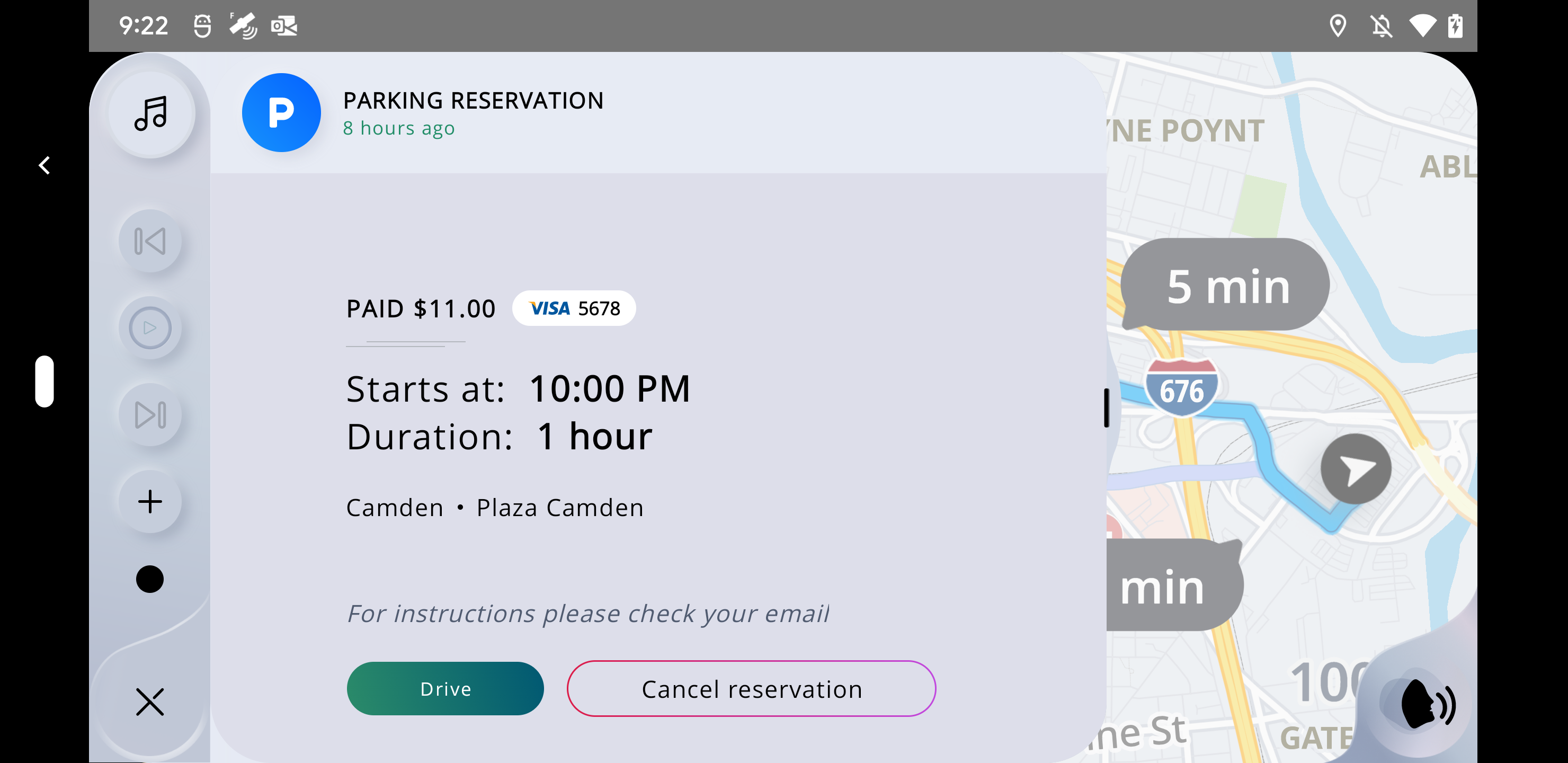Skip to previous track
Image resolution: width=1568 pixels, height=763 pixels.
(150, 241)
